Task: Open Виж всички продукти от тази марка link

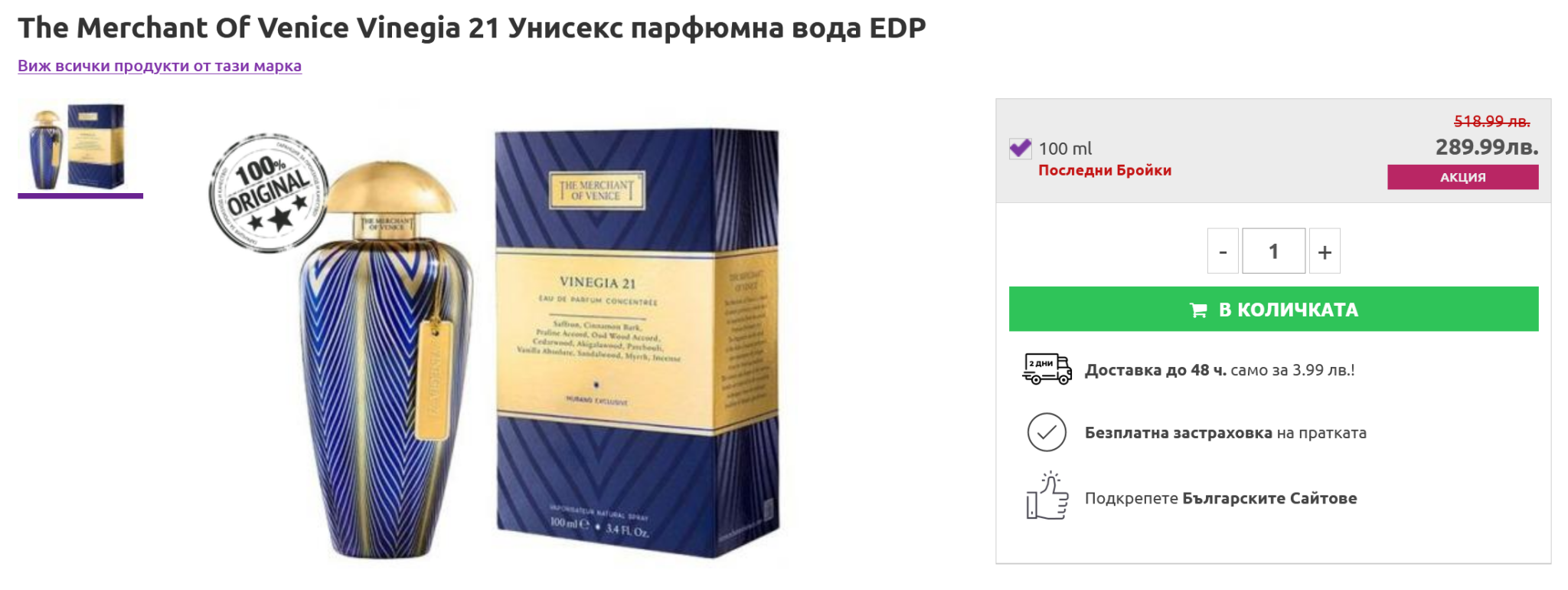Action: pos(159,66)
